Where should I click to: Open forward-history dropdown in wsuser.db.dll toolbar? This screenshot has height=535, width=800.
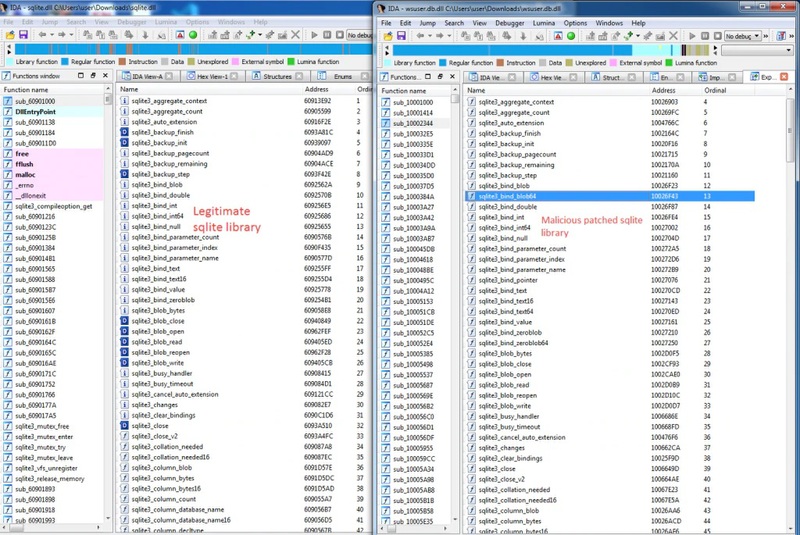click(x=449, y=36)
